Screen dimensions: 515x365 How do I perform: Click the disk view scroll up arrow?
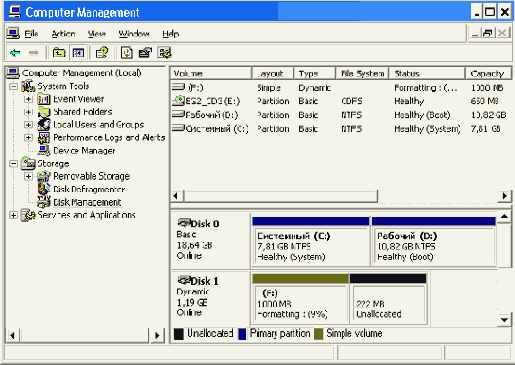click(x=504, y=217)
